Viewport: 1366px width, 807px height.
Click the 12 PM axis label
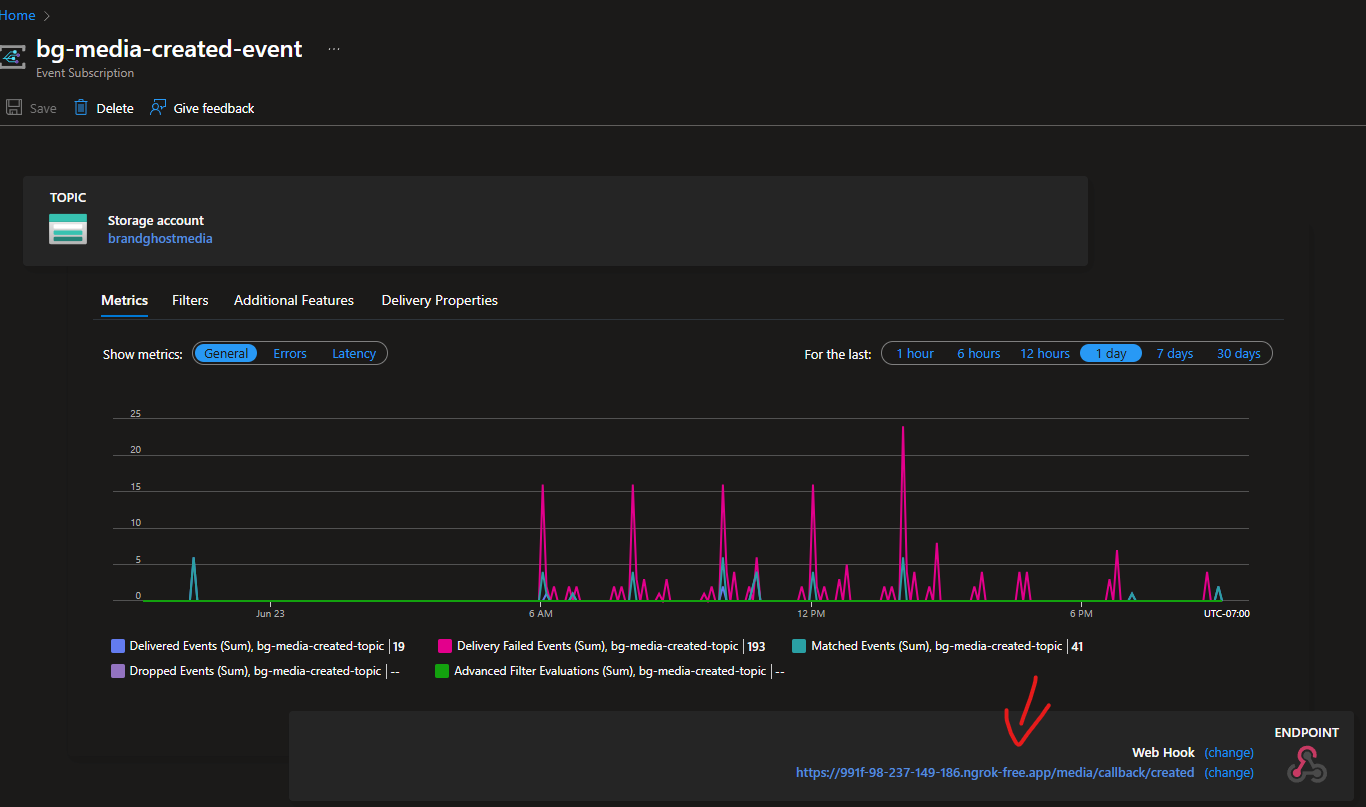811,613
